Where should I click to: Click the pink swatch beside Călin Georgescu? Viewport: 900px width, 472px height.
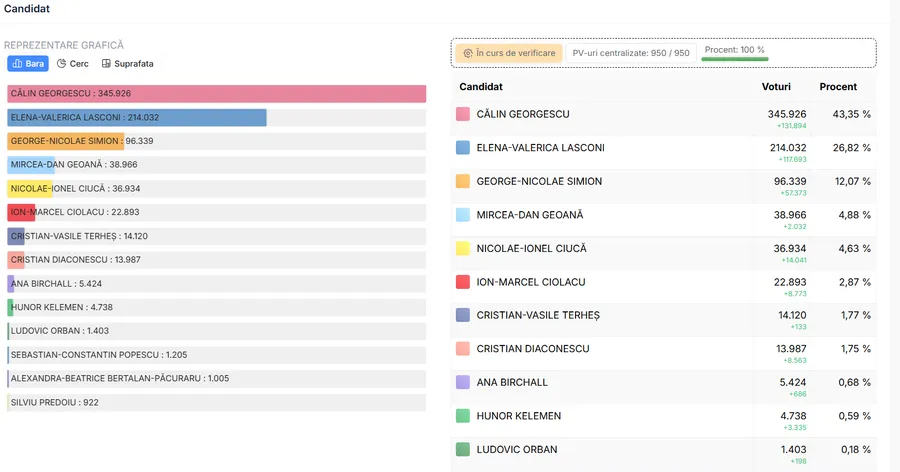[463, 114]
